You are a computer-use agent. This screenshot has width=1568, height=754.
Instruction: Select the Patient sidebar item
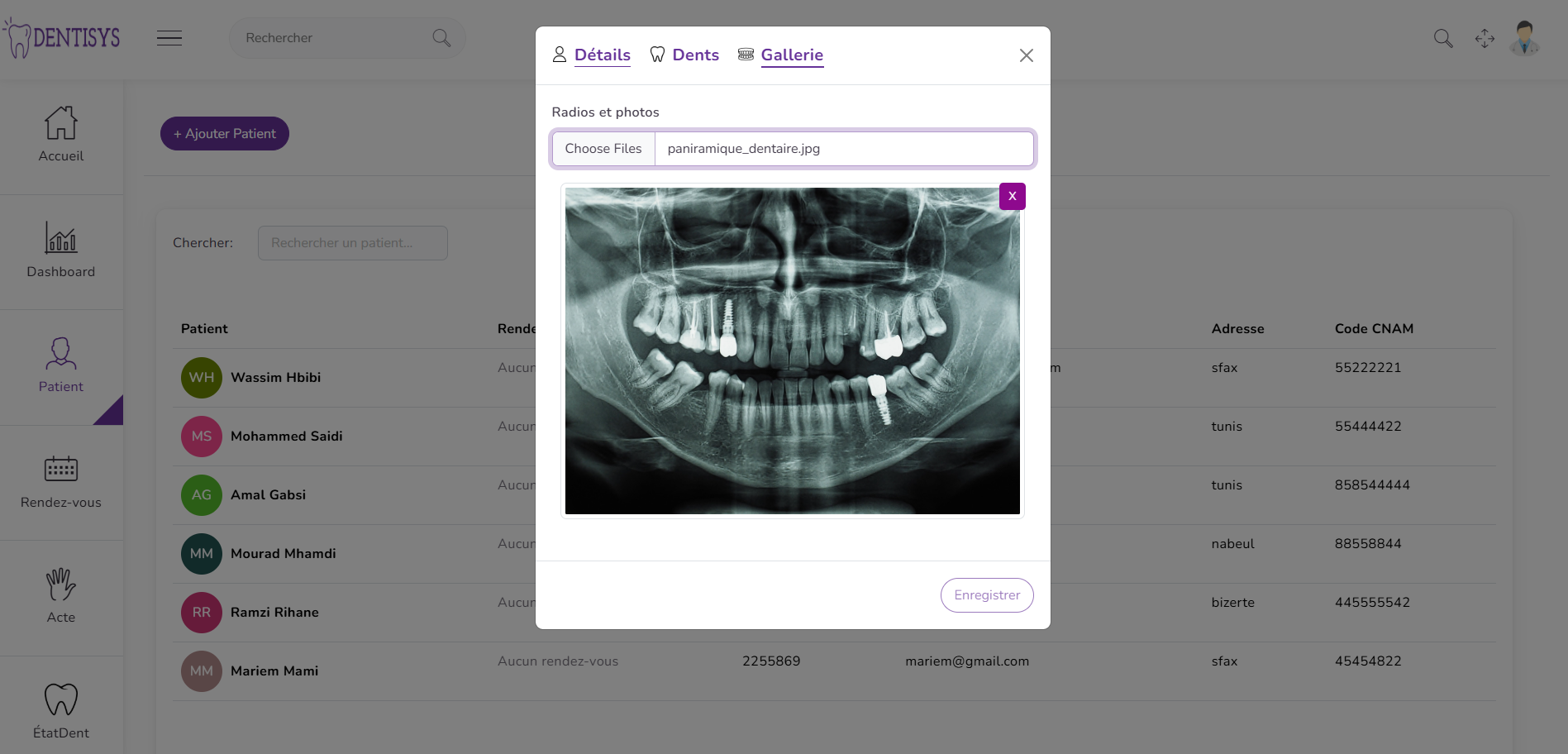[61, 365]
